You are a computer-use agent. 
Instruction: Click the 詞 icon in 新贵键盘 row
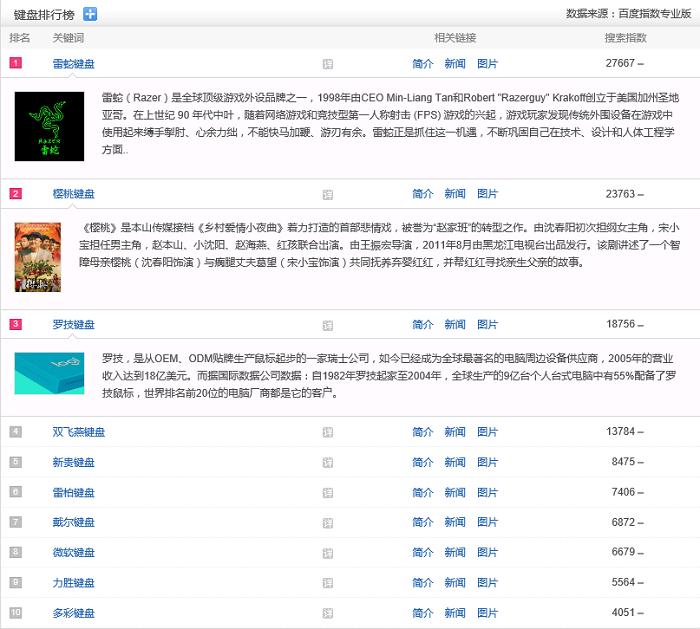pyautogui.click(x=328, y=462)
